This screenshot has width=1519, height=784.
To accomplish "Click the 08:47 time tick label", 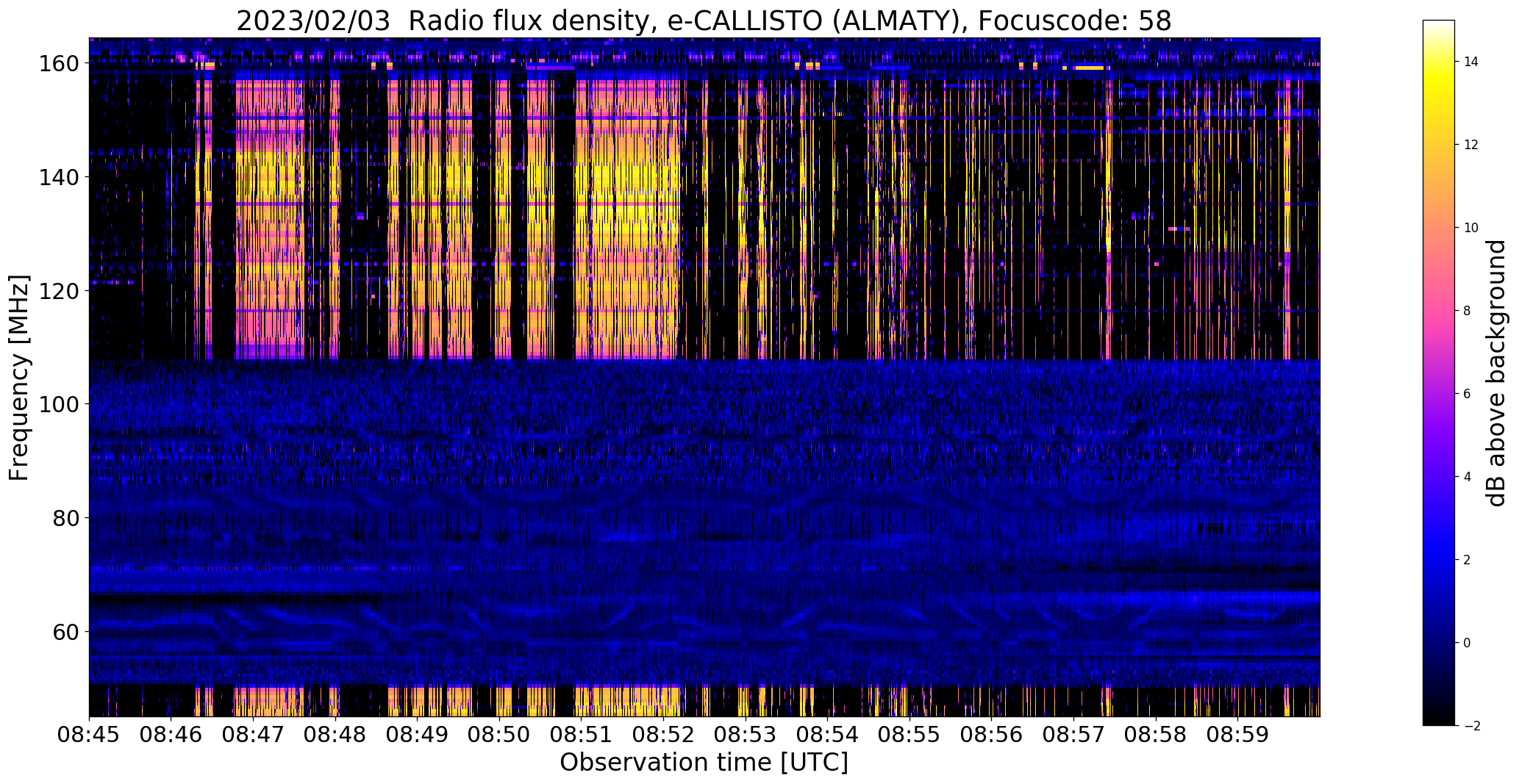I will click(x=253, y=735).
